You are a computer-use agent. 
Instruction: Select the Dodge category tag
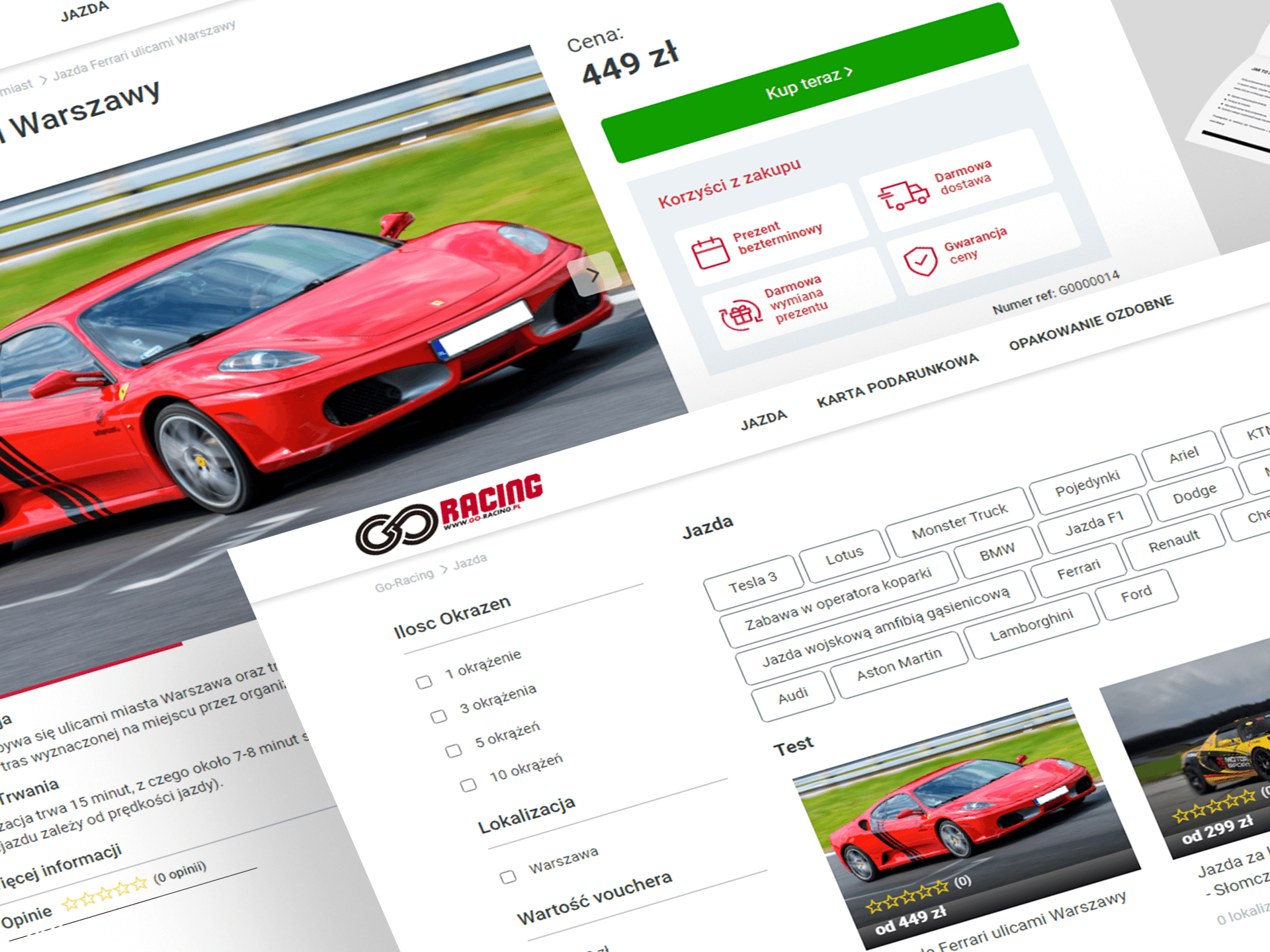pyautogui.click(x=1194, y=494)
